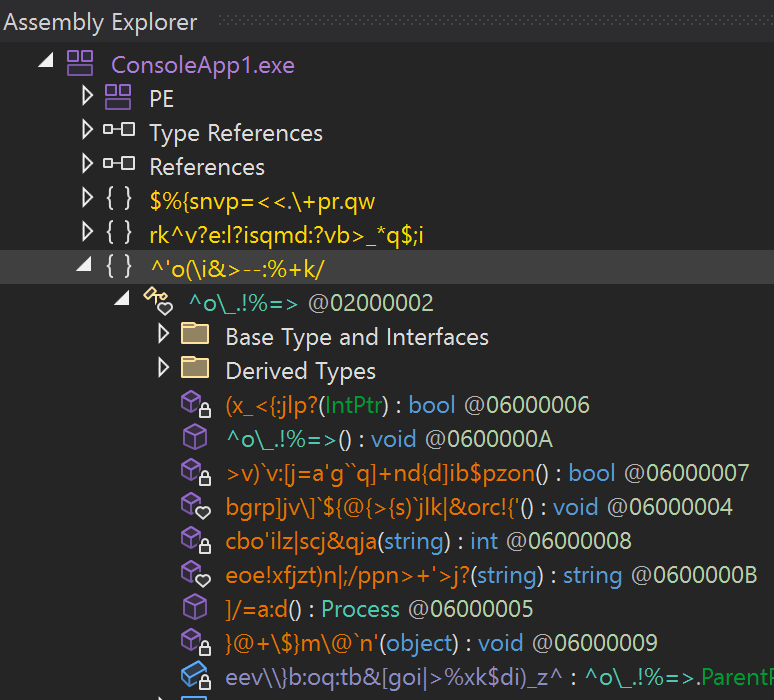Expand the Type References node
The height and width of the screenshot is (700, 774).
point(87,132)
